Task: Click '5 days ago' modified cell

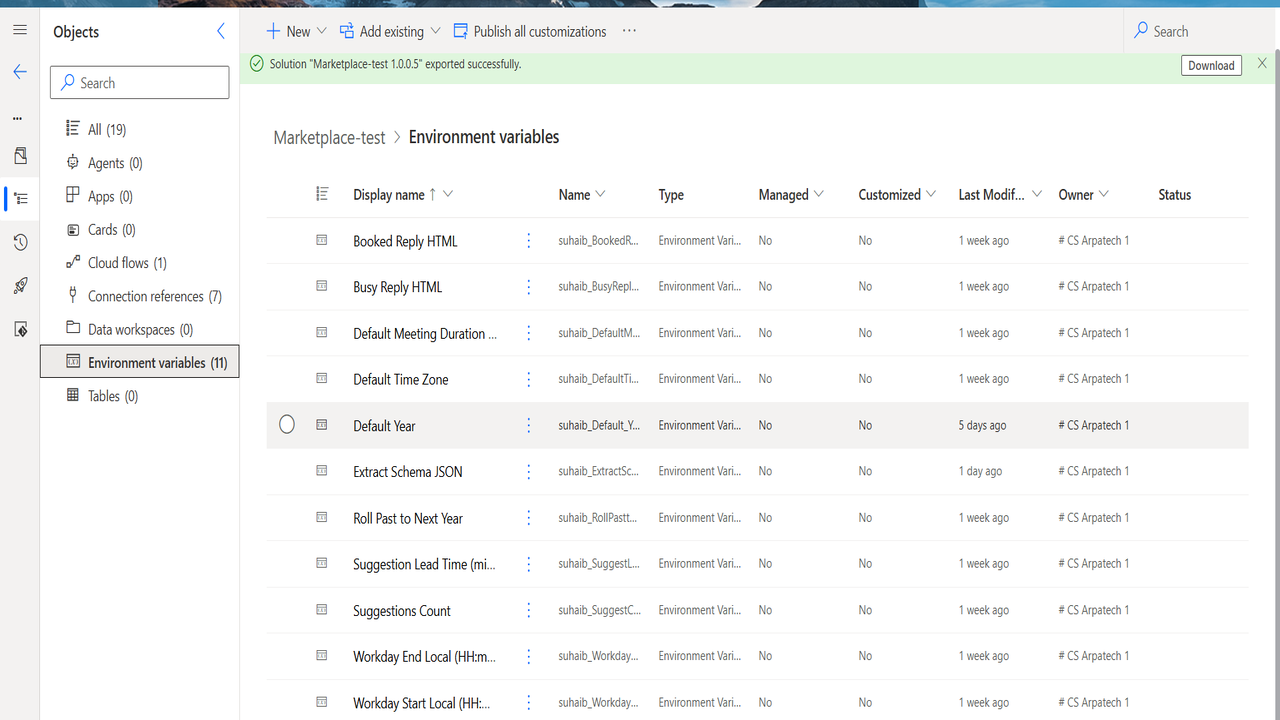Action: (x=983, y=425)
